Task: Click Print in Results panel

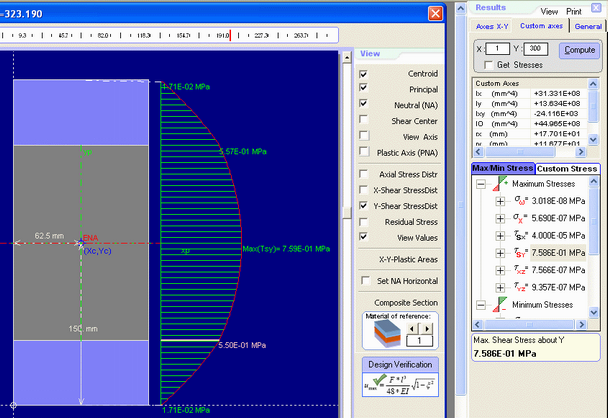Action: pos(573,12)
